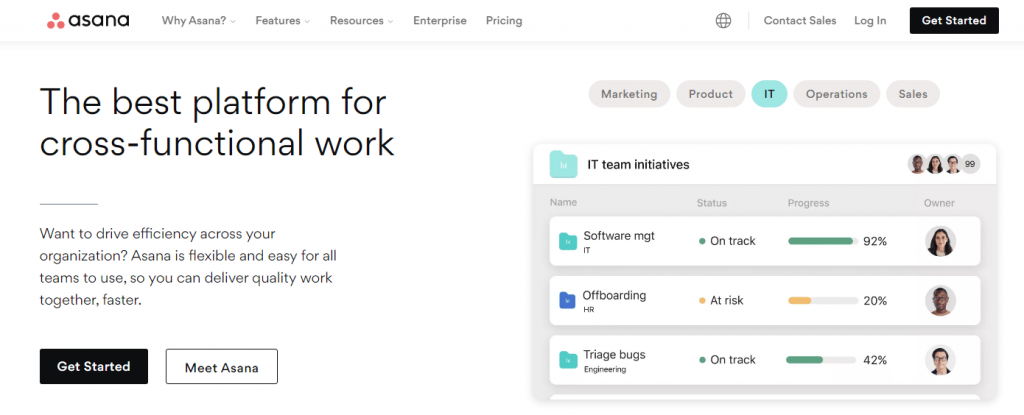This screenshot has height=415, width=1024.
Task: Click the Software mgt owner avatar
Action: 940,241
